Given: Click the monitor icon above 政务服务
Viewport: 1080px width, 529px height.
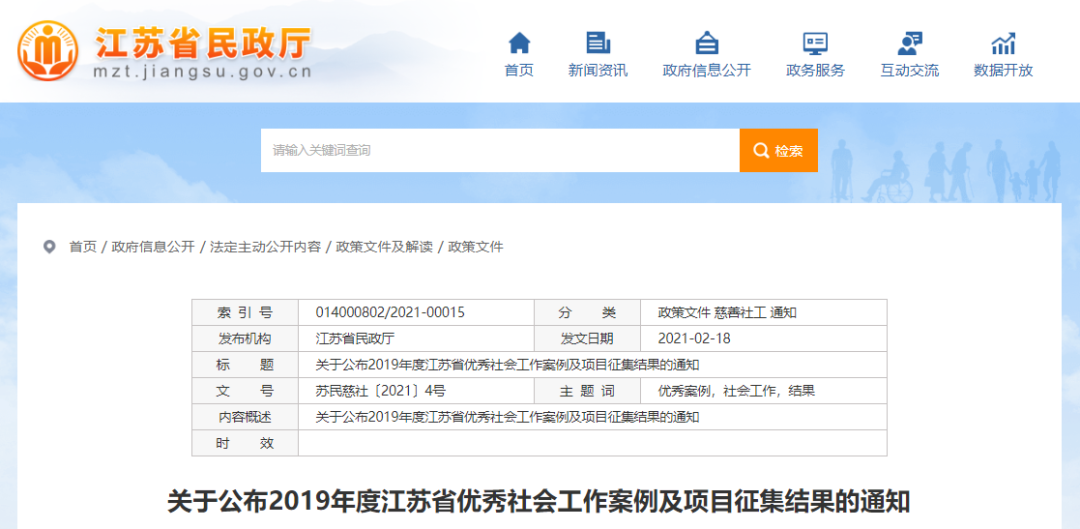Looking at the screenshot, I should click(815, 43).
